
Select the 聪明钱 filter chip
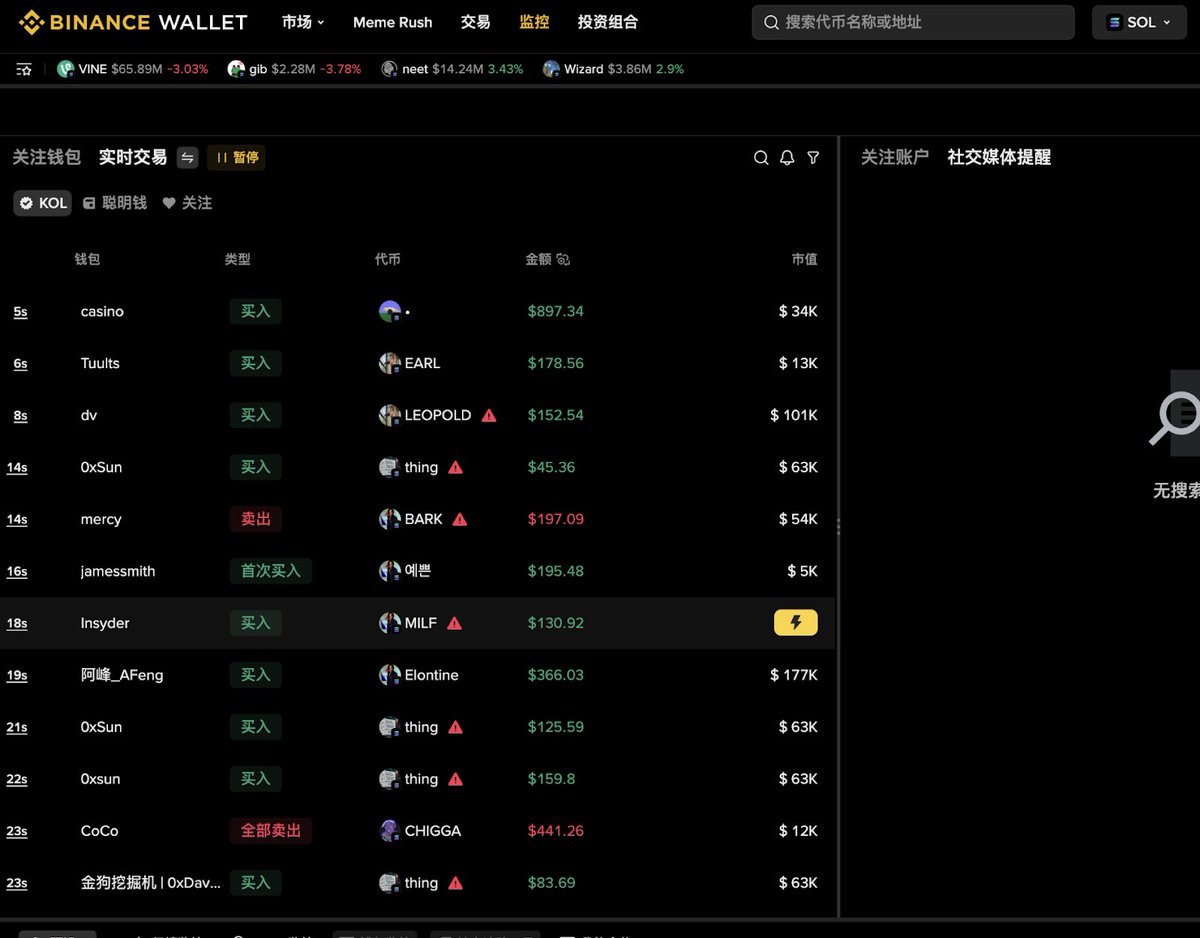[114, 203]
